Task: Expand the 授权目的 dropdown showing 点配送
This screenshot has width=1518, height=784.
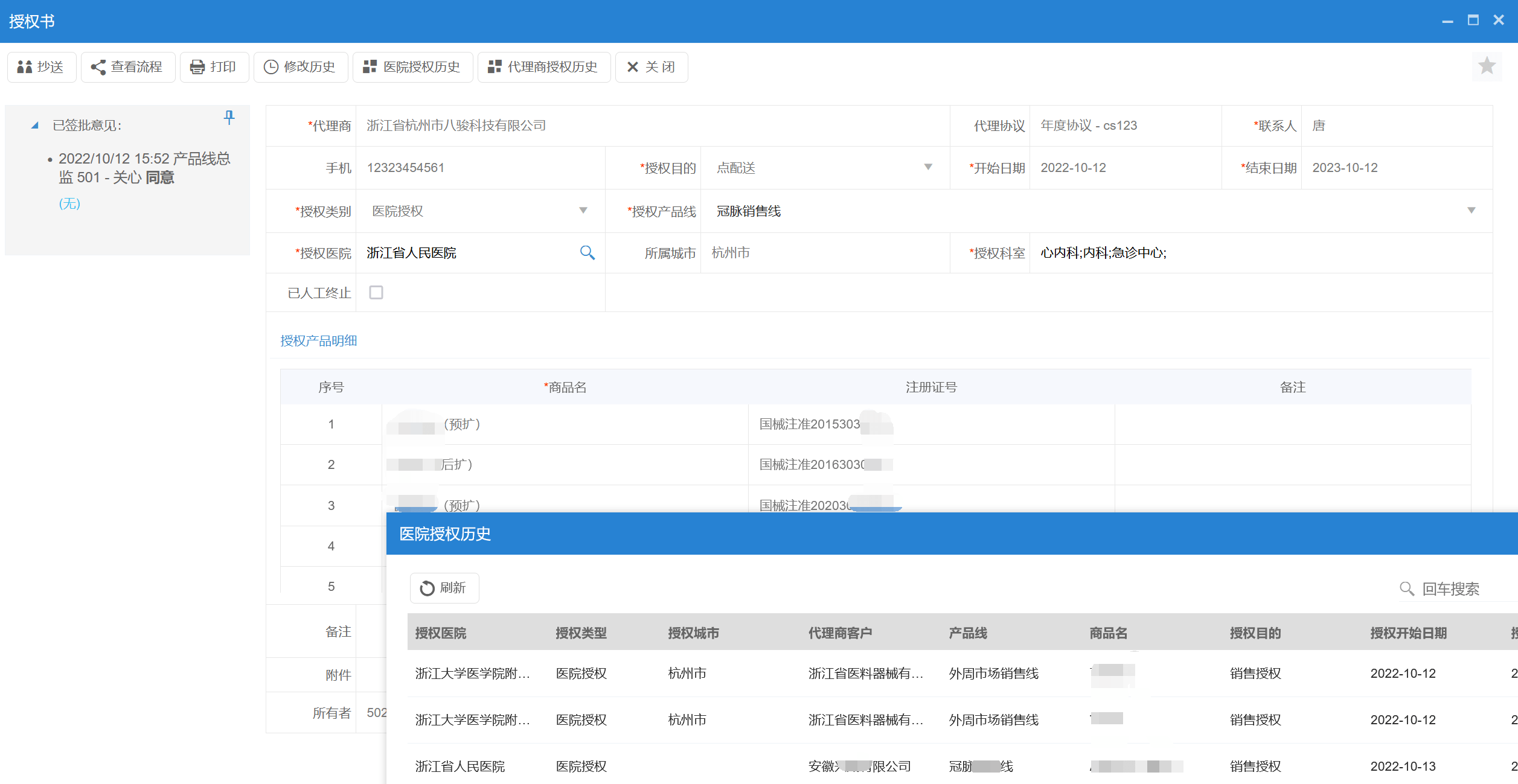Action: [928, 167]
